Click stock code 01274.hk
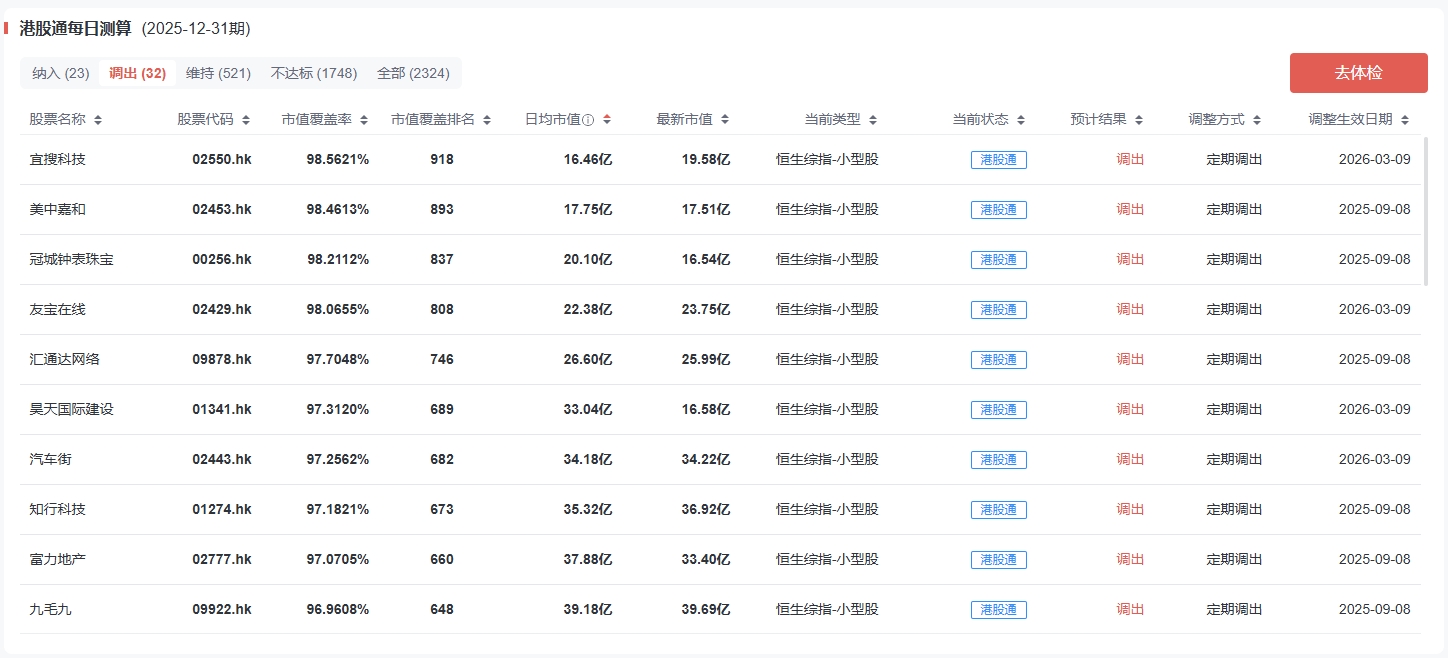 coord(222,509)
